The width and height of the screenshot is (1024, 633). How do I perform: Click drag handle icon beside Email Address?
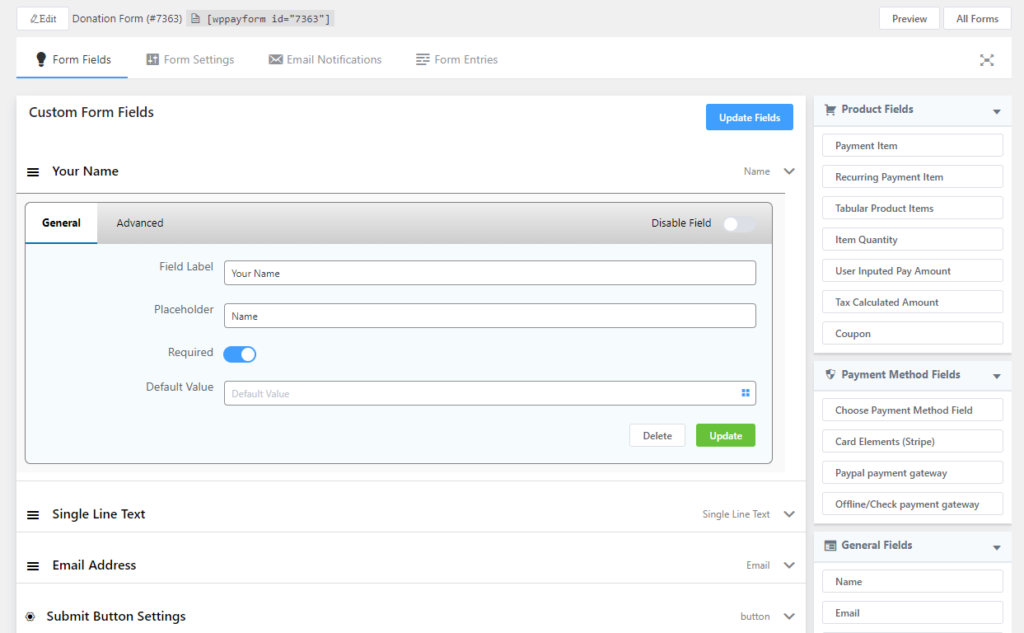pos(33,566)
